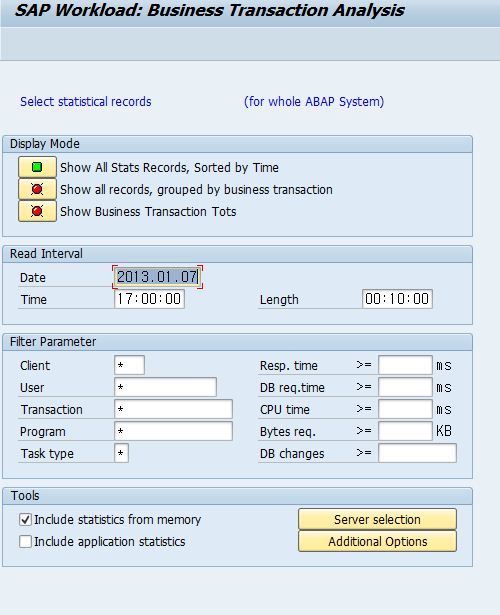Click the Resp. time threshold field
Viewport: 500px width, 615px height.
[x=405, y=365]
